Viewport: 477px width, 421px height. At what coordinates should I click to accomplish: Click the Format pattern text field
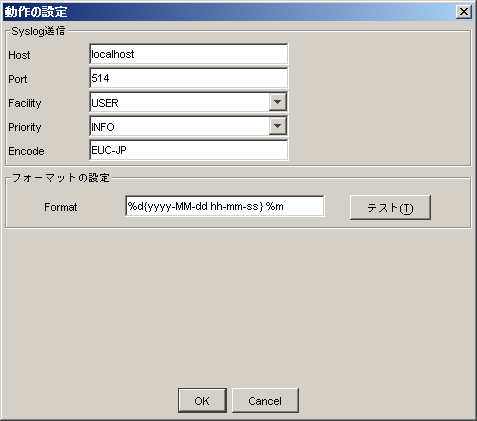tap(225, 206)
